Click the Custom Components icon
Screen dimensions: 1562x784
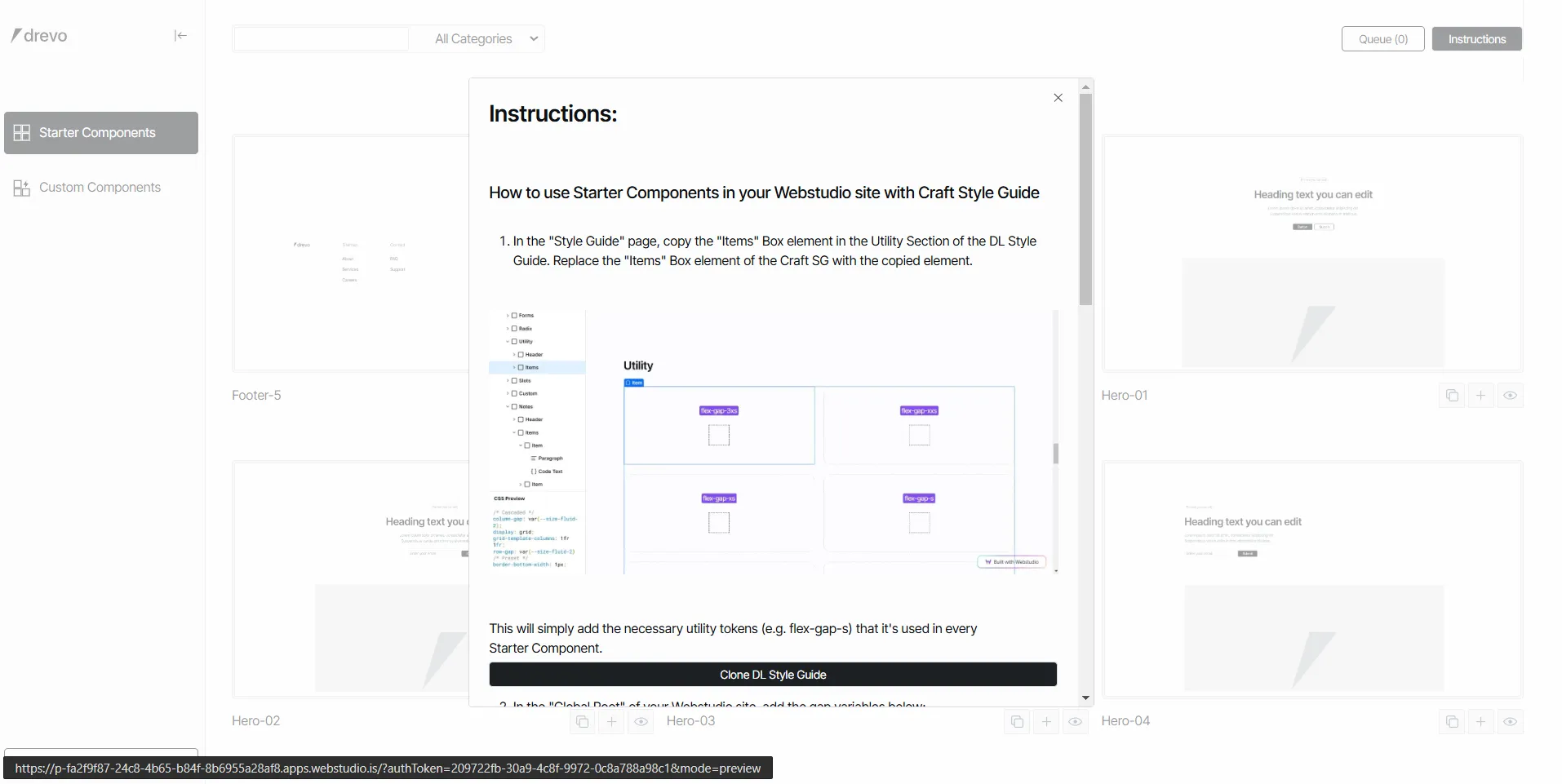[22, 188]
